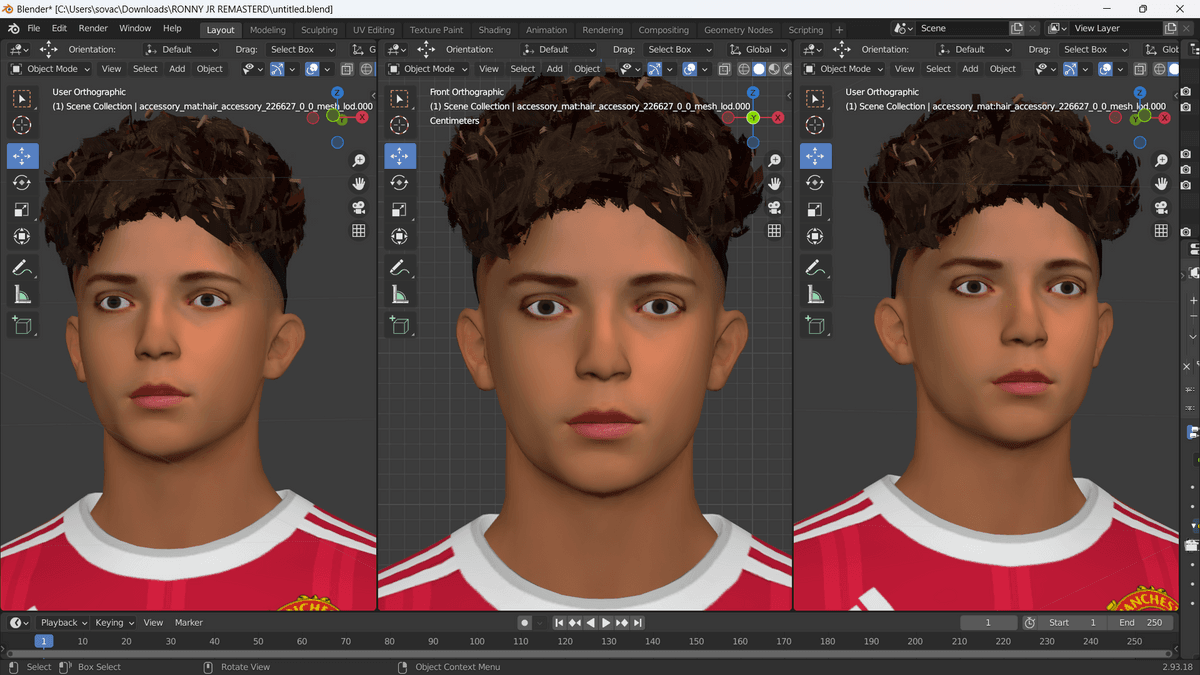This screenshot has width=1200, height=675.
Task: Open Drag Select Box dropdown in left viewport
Action: pos(301,49)
